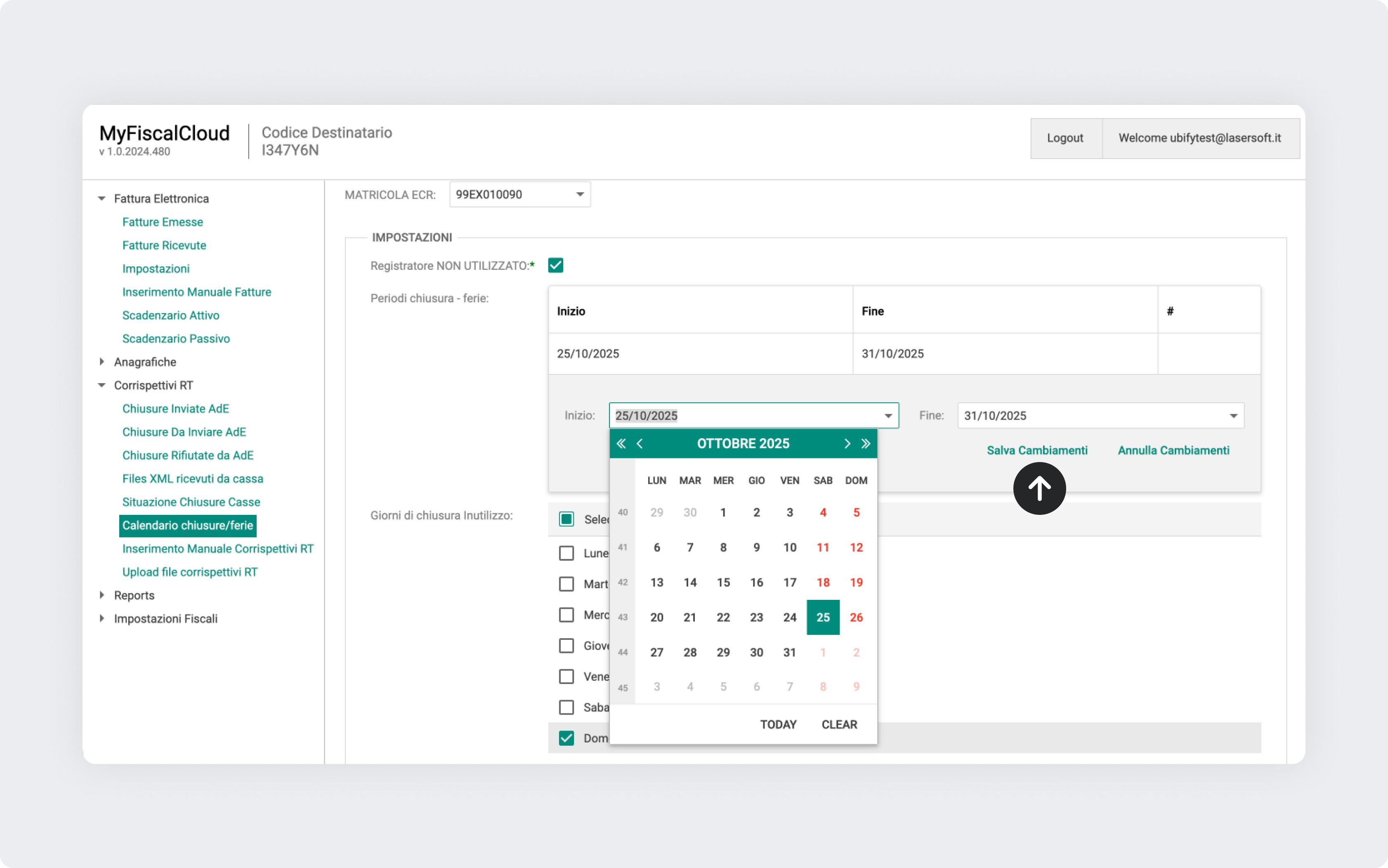This screenshot has width=1388, height=868.
Task: Click the black scroll-up arrow button
Action: point(1039,488)
